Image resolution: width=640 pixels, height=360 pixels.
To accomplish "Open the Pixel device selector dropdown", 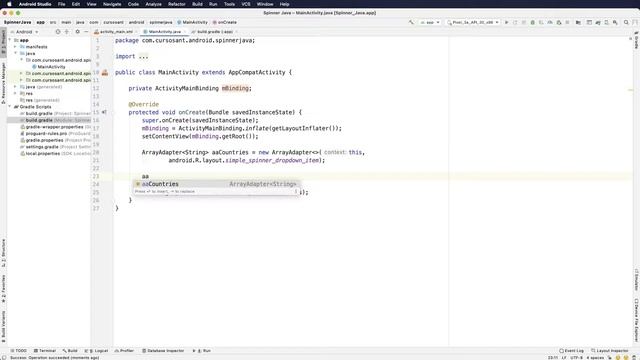I will click(473, 22).
